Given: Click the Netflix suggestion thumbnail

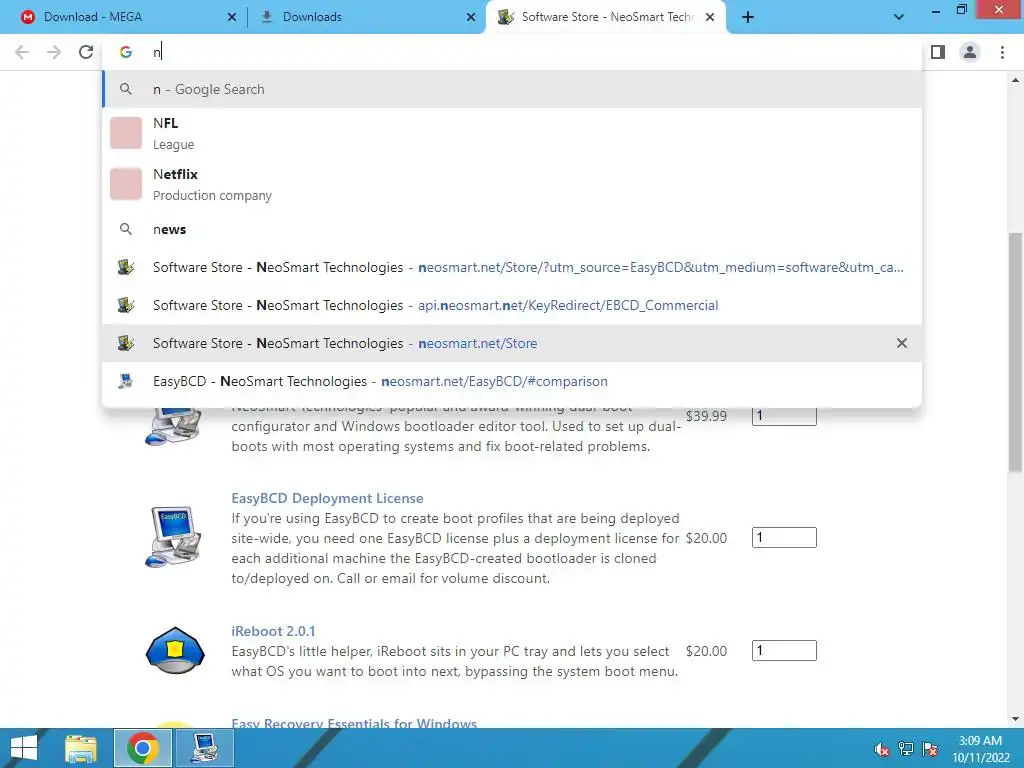Looking at the screenshot, I should (126, 184).
